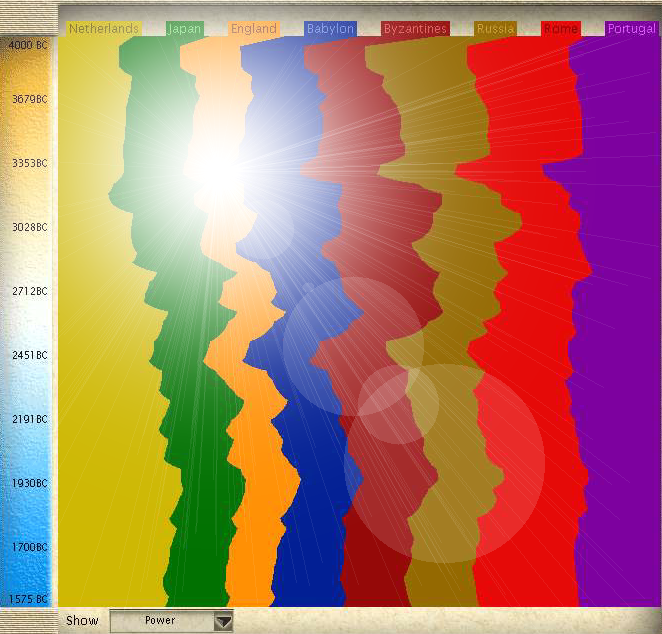Select the Portugal legend label
The image size is (662, 634).
632,29
